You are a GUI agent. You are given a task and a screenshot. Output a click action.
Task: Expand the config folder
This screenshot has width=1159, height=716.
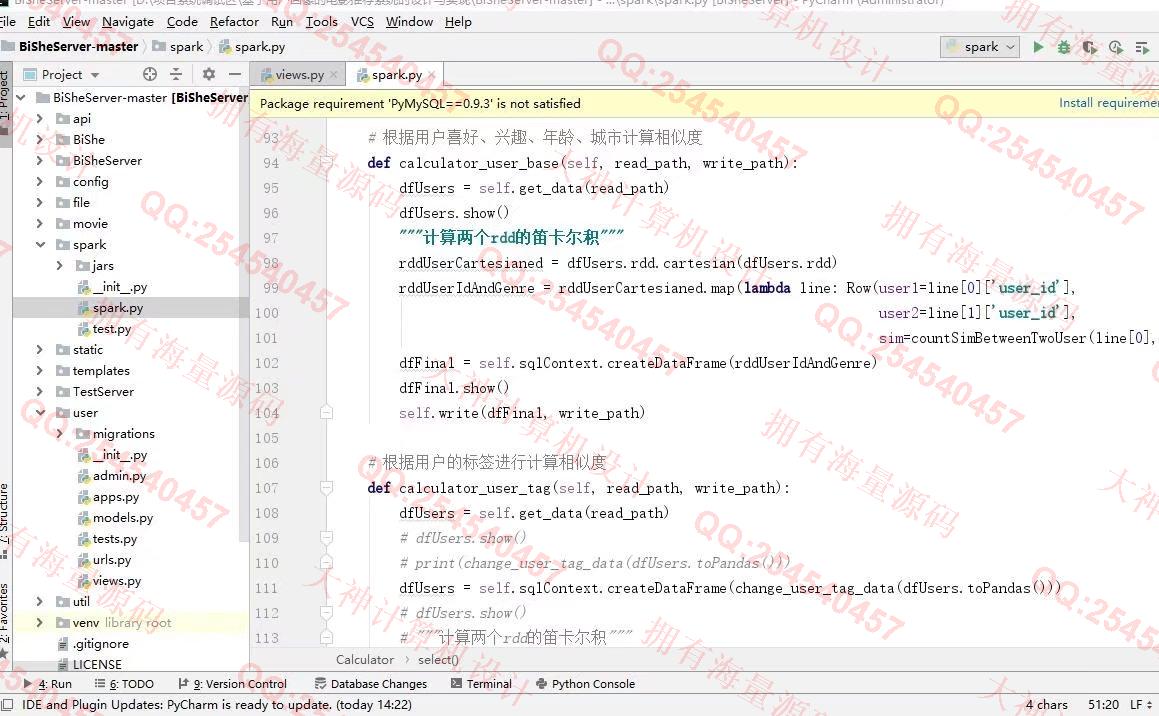pos(40,181)
